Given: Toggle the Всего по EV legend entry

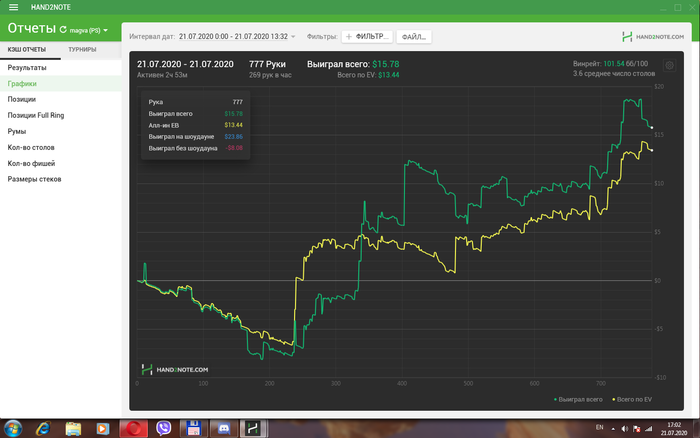Looking at the screenshot, I should (x=632, y=399).
